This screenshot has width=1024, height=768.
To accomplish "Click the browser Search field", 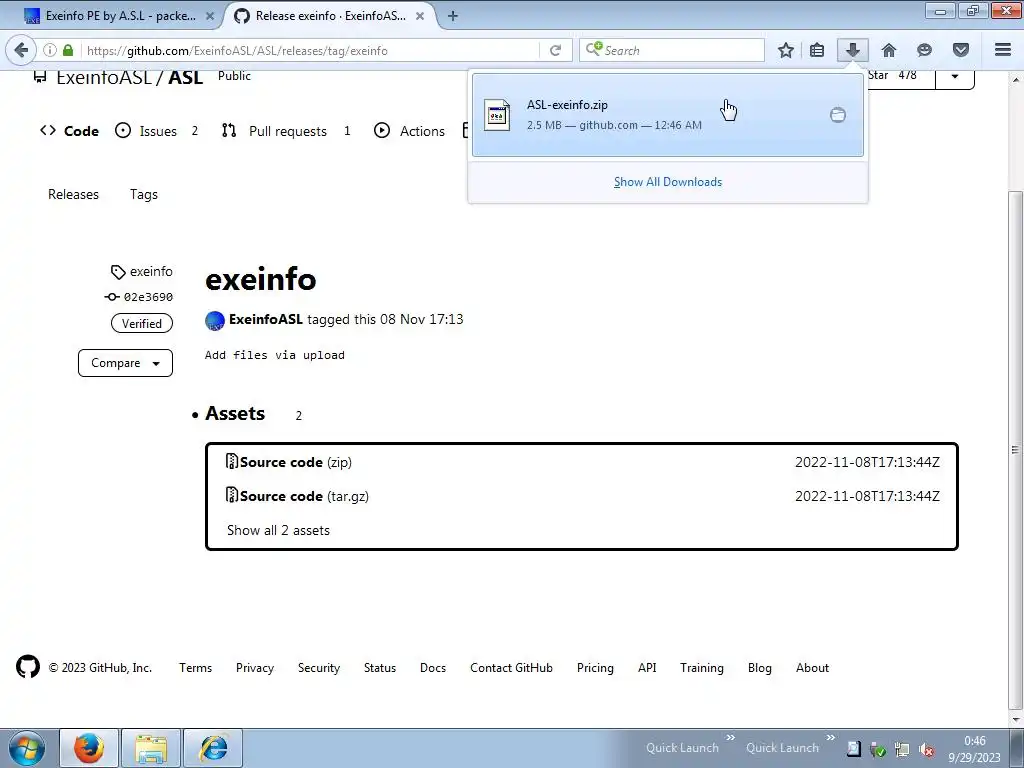I will (x=671, y=50).
